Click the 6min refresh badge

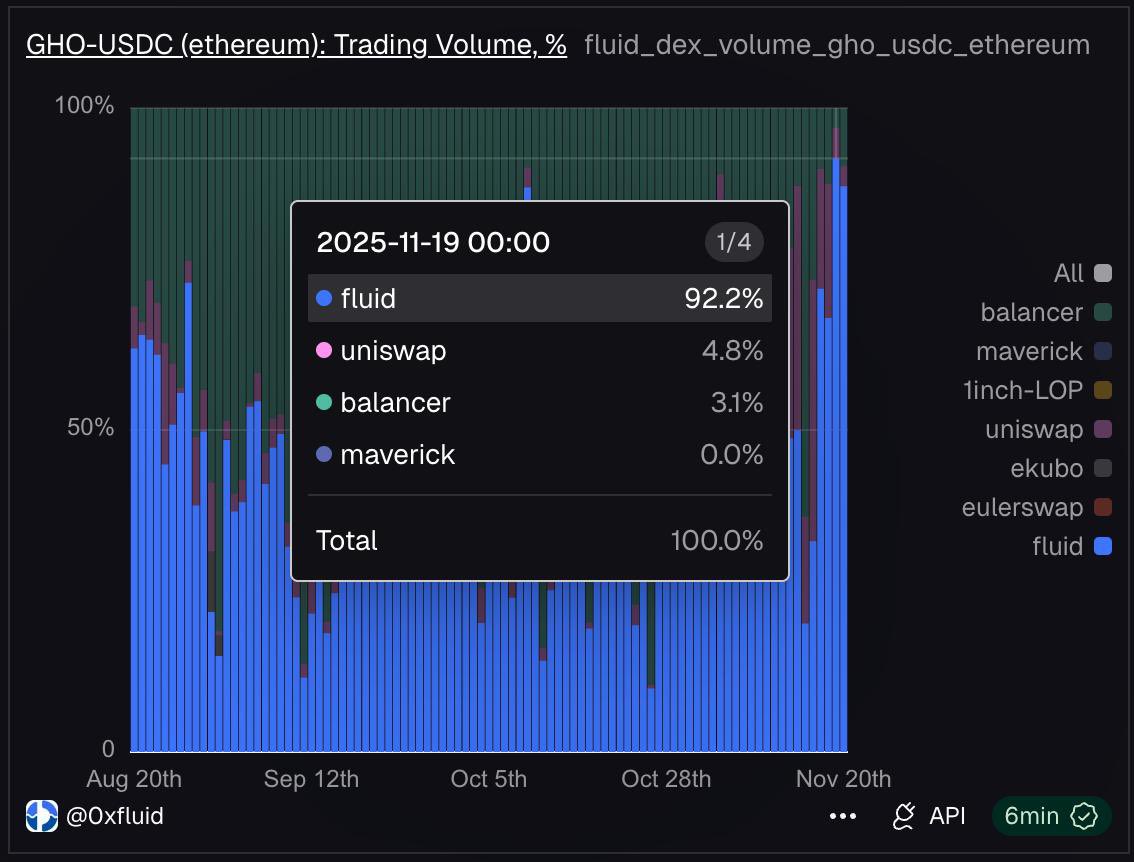1049,816
